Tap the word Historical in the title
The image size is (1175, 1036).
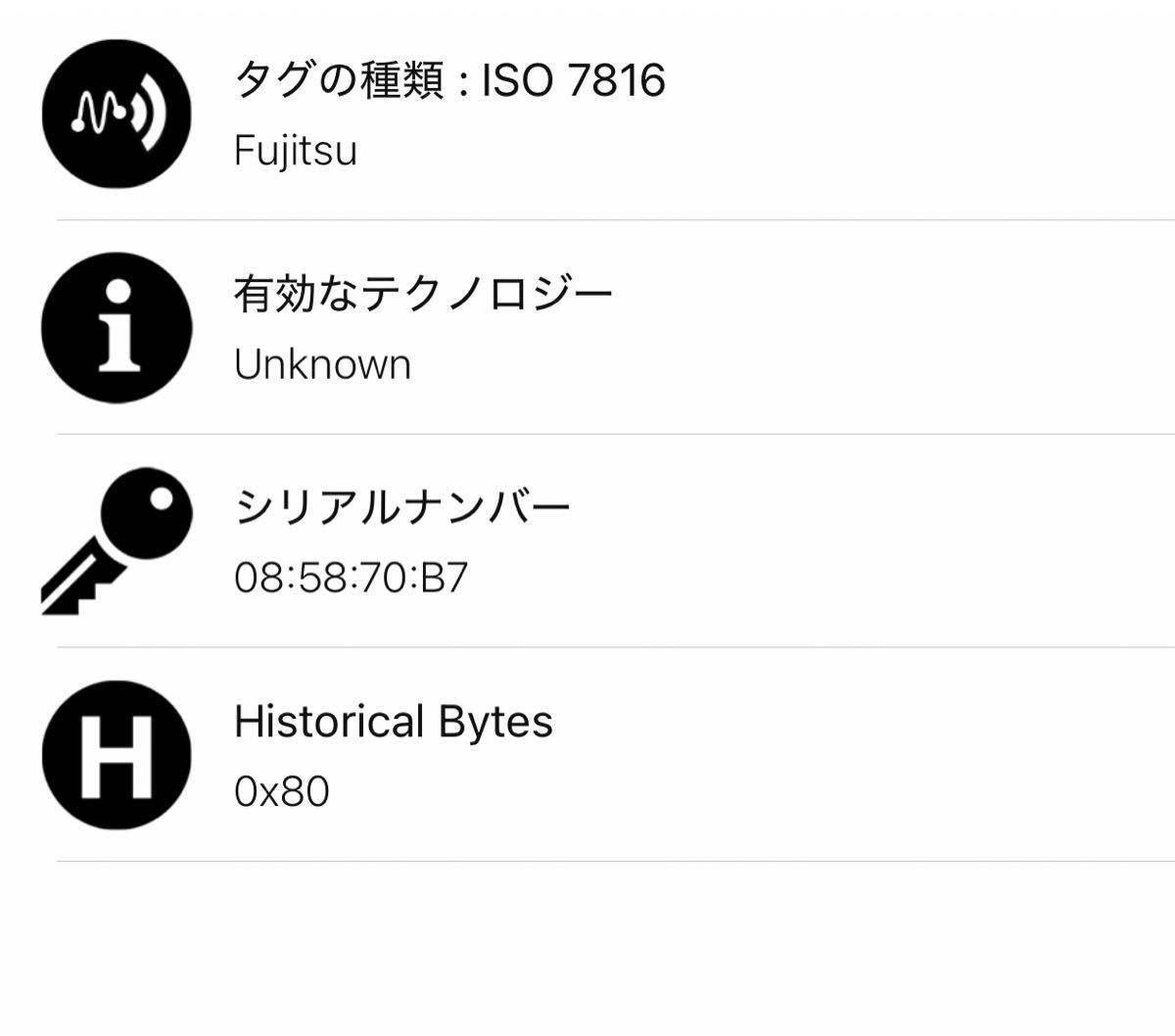click(329, 721)
